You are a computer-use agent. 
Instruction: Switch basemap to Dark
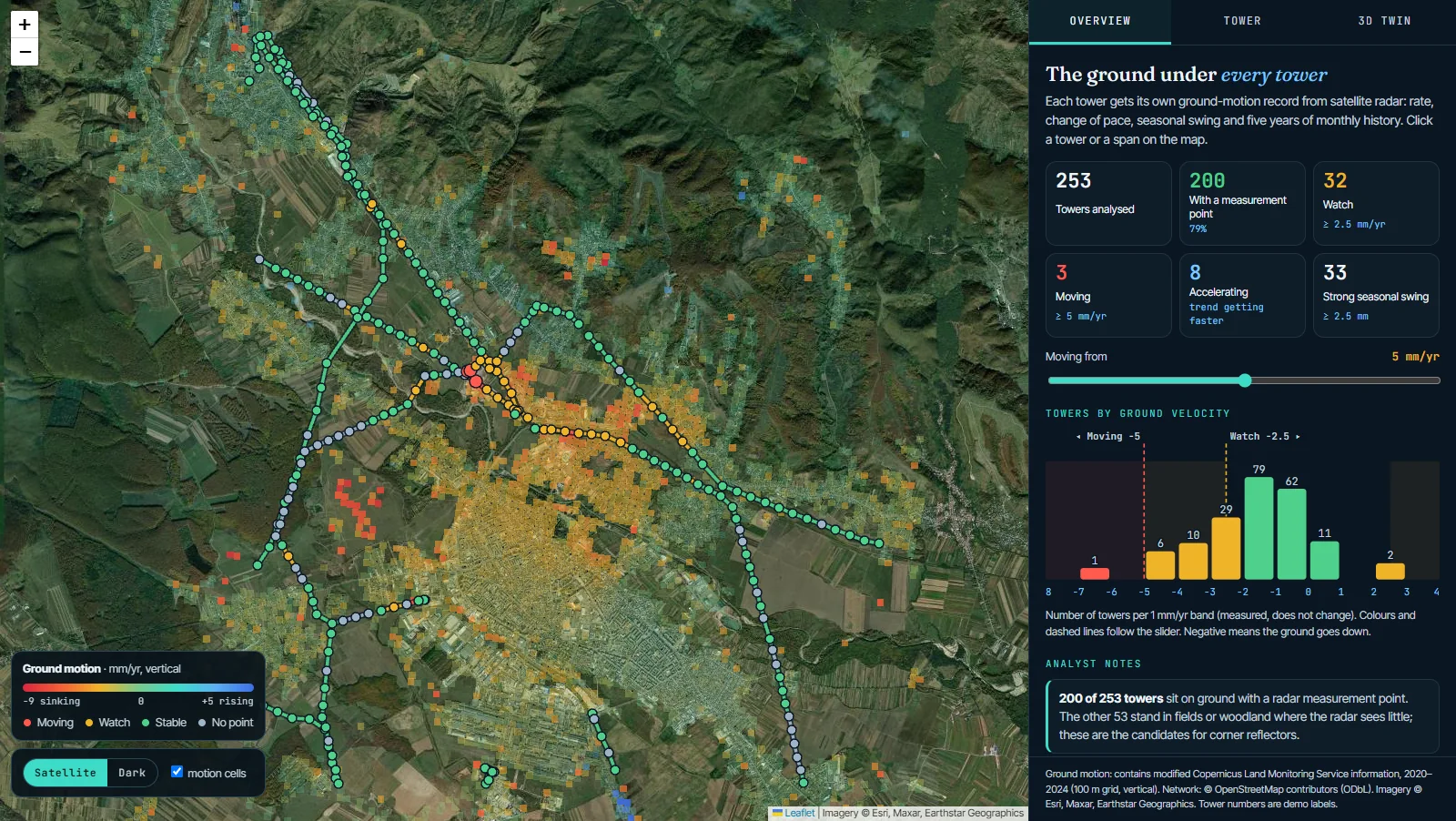(132, 773)
